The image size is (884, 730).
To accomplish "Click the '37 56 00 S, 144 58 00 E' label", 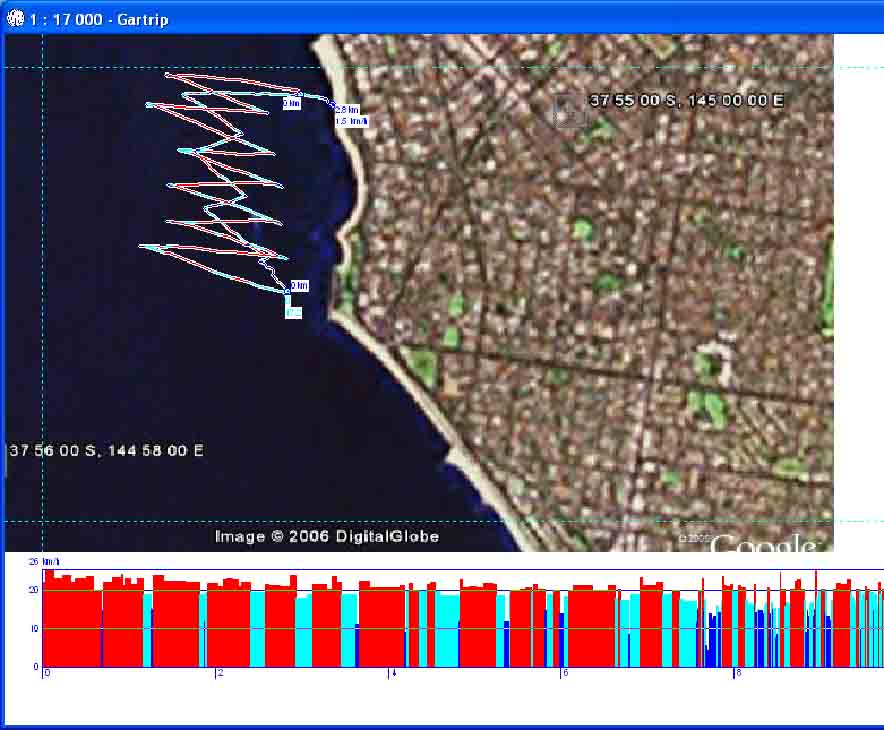I will 106,451.
